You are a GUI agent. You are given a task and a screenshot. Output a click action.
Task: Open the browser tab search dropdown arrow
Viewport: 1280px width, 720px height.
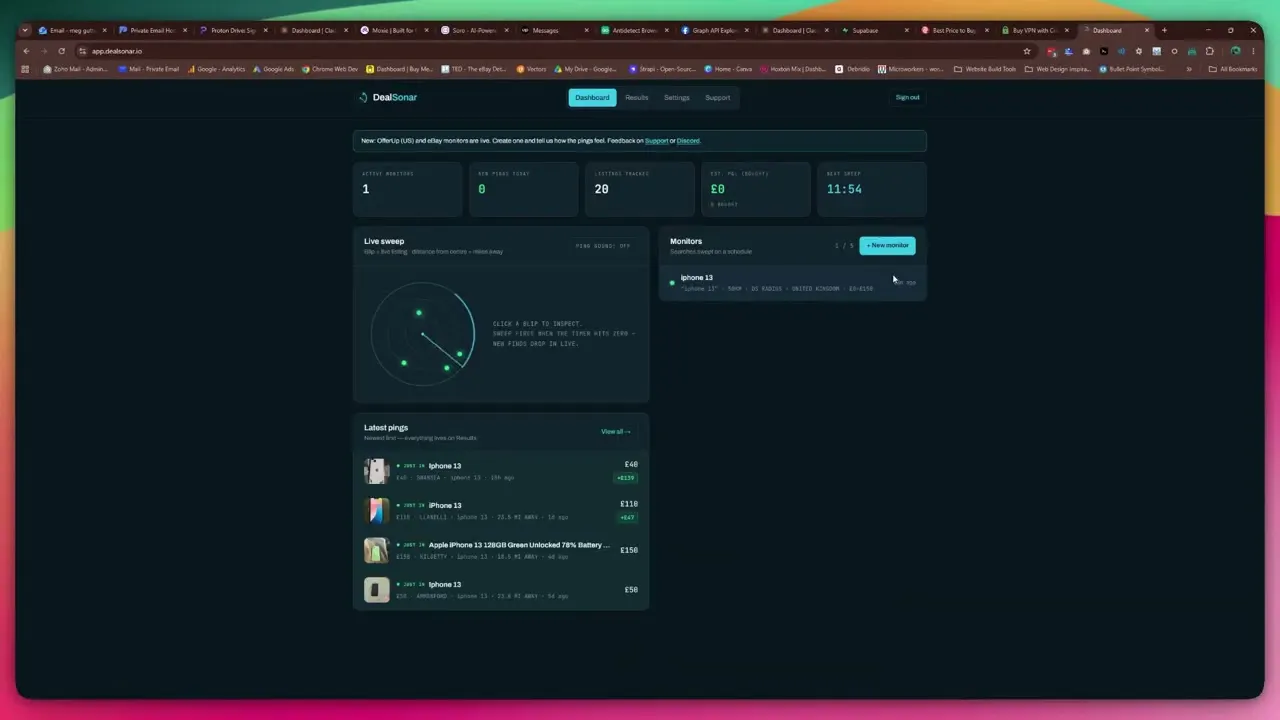click(x=25, y=30)
